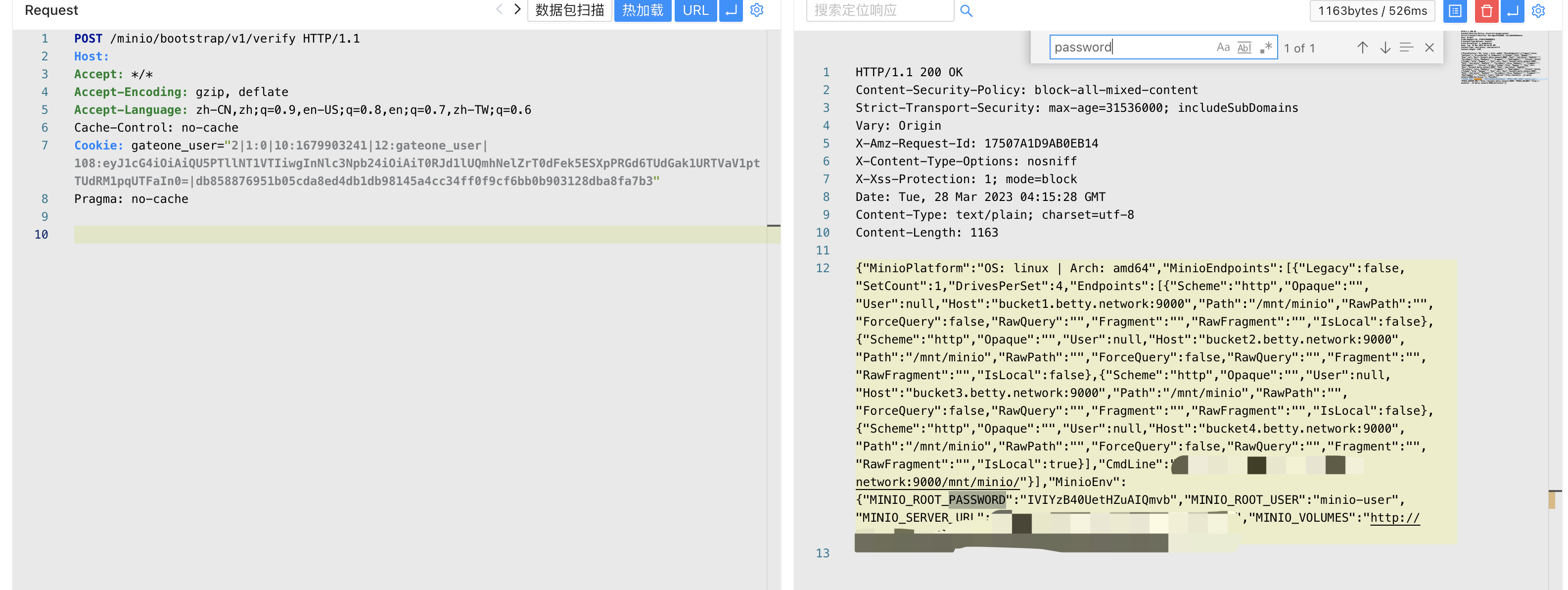Navigate to previous request chevron

[499, 9]
